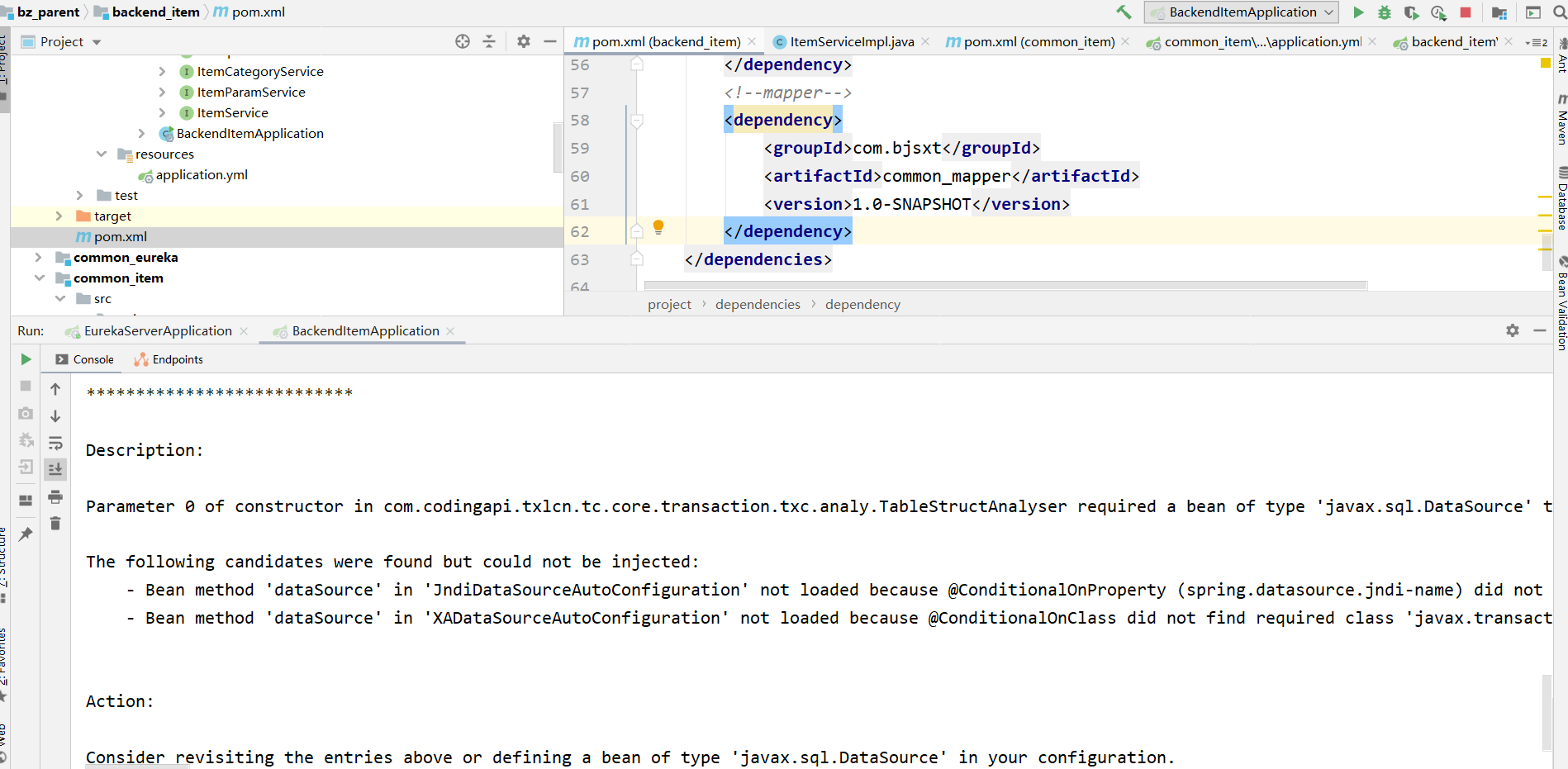The width and height of the screenshot is (1568, 769).
Task: Collapse the common_item module
Action: coord(39,278)
